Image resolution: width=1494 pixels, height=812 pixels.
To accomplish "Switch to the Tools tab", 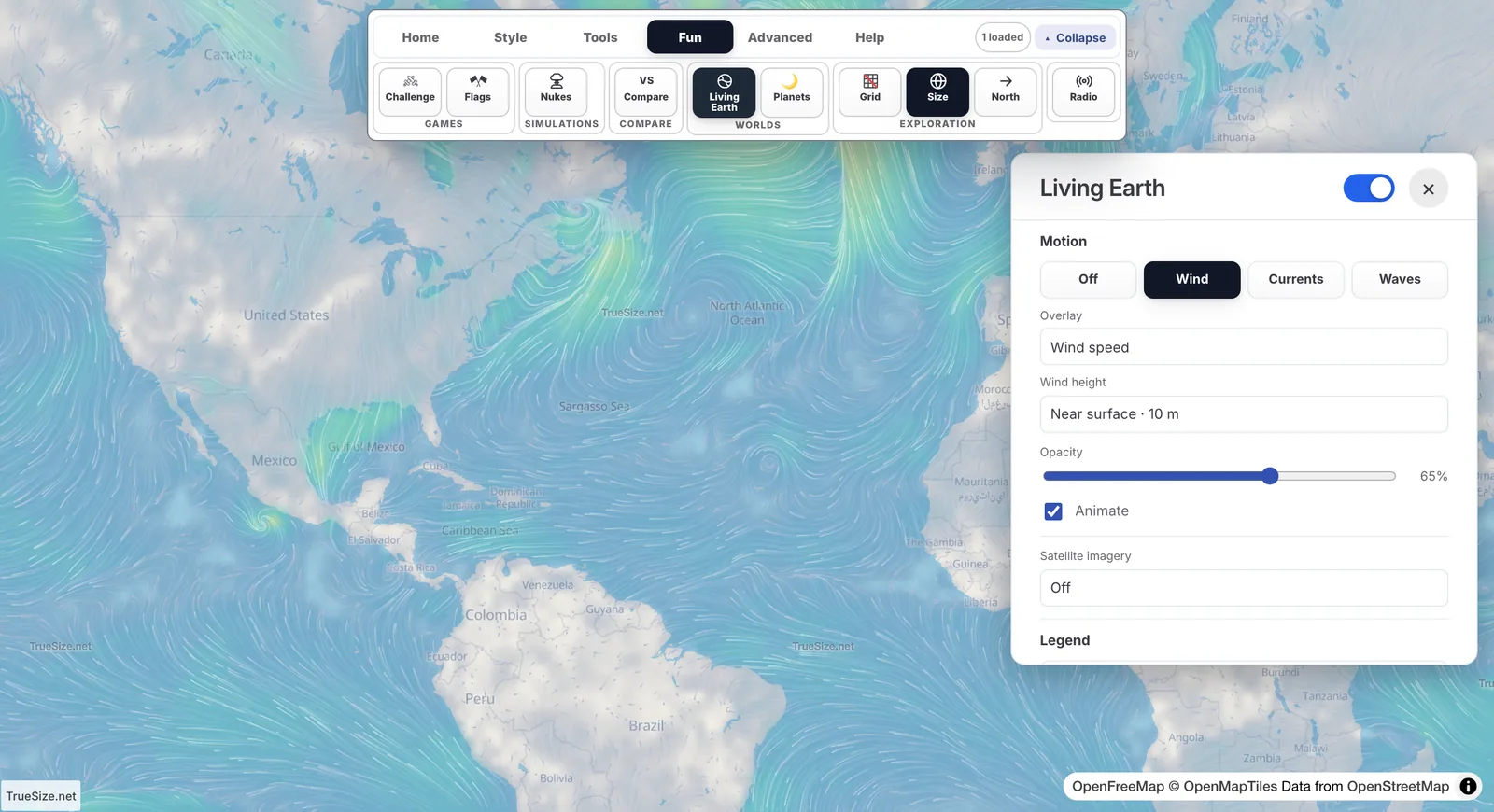I will tap(600, 37).
